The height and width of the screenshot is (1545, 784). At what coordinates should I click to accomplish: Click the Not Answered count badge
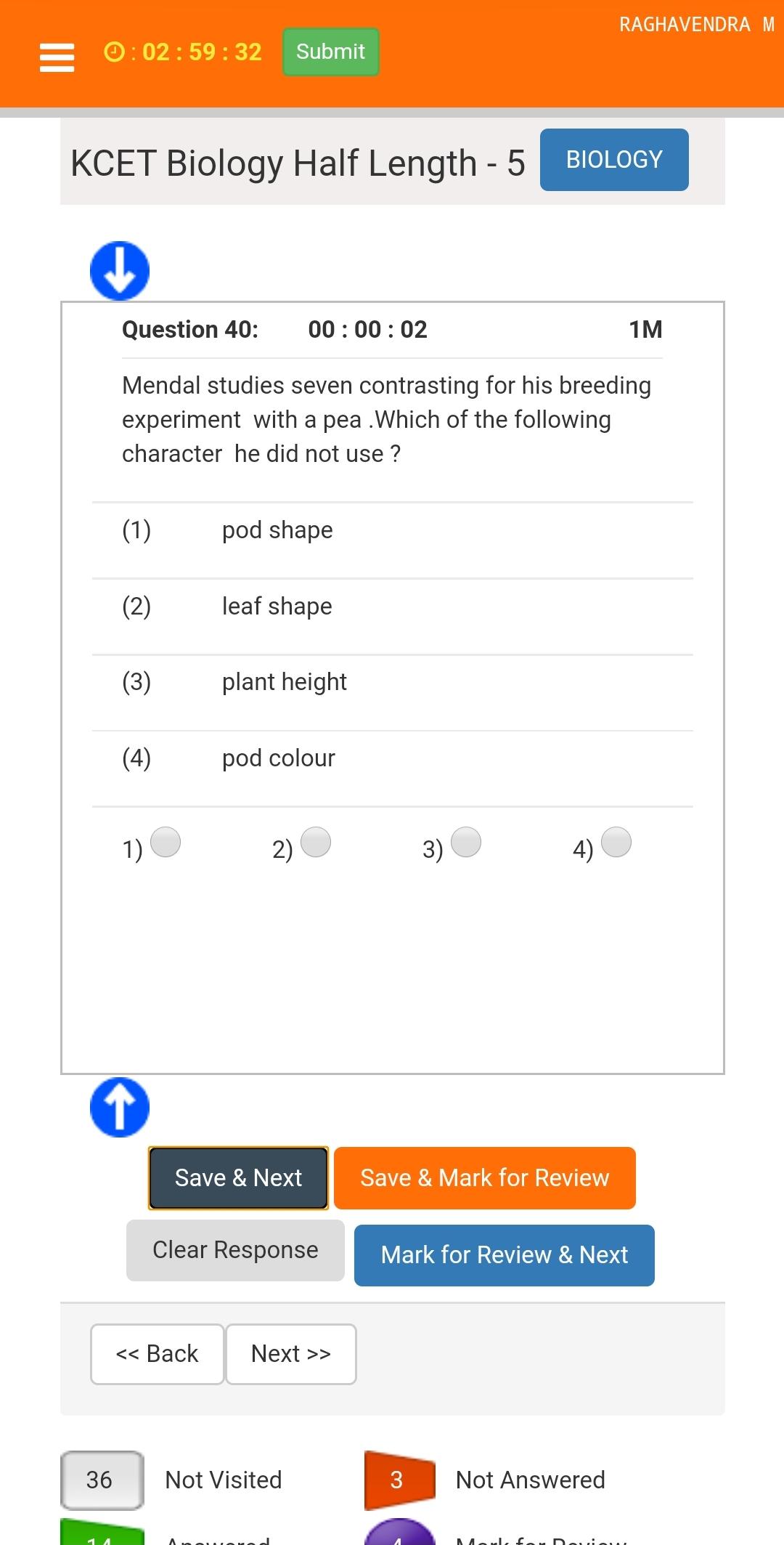point(399,1480)
